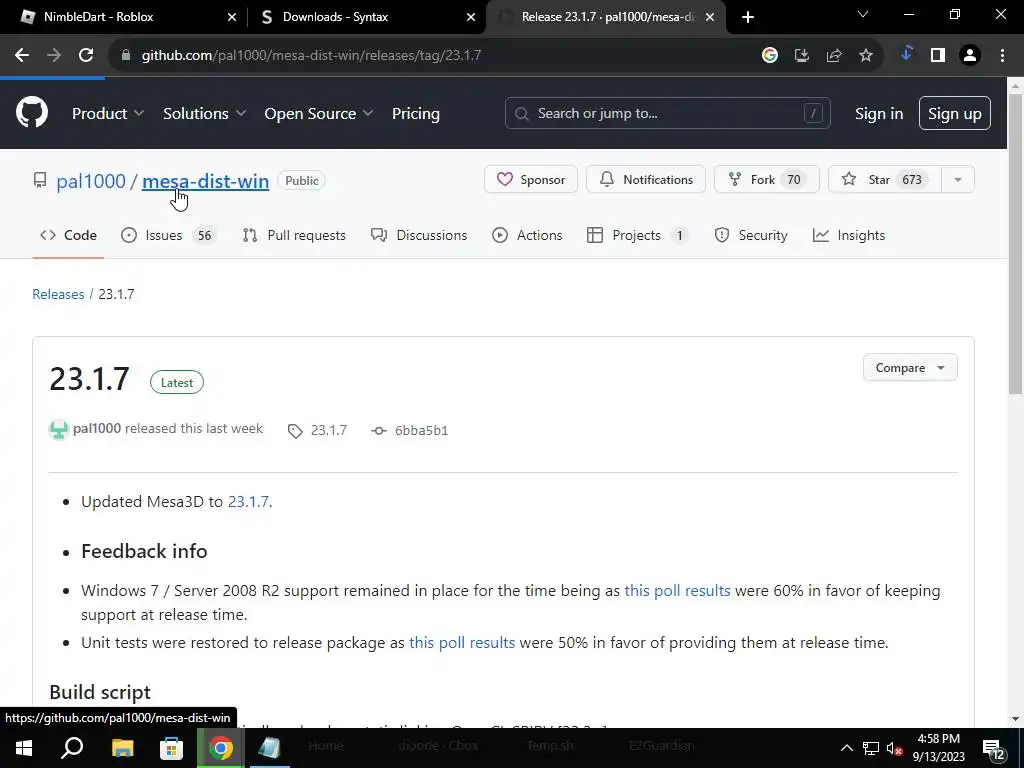Viewport: 1024px width, 768px height.
Task: Click the muted volume tray icon
Action: click(894, 748)
